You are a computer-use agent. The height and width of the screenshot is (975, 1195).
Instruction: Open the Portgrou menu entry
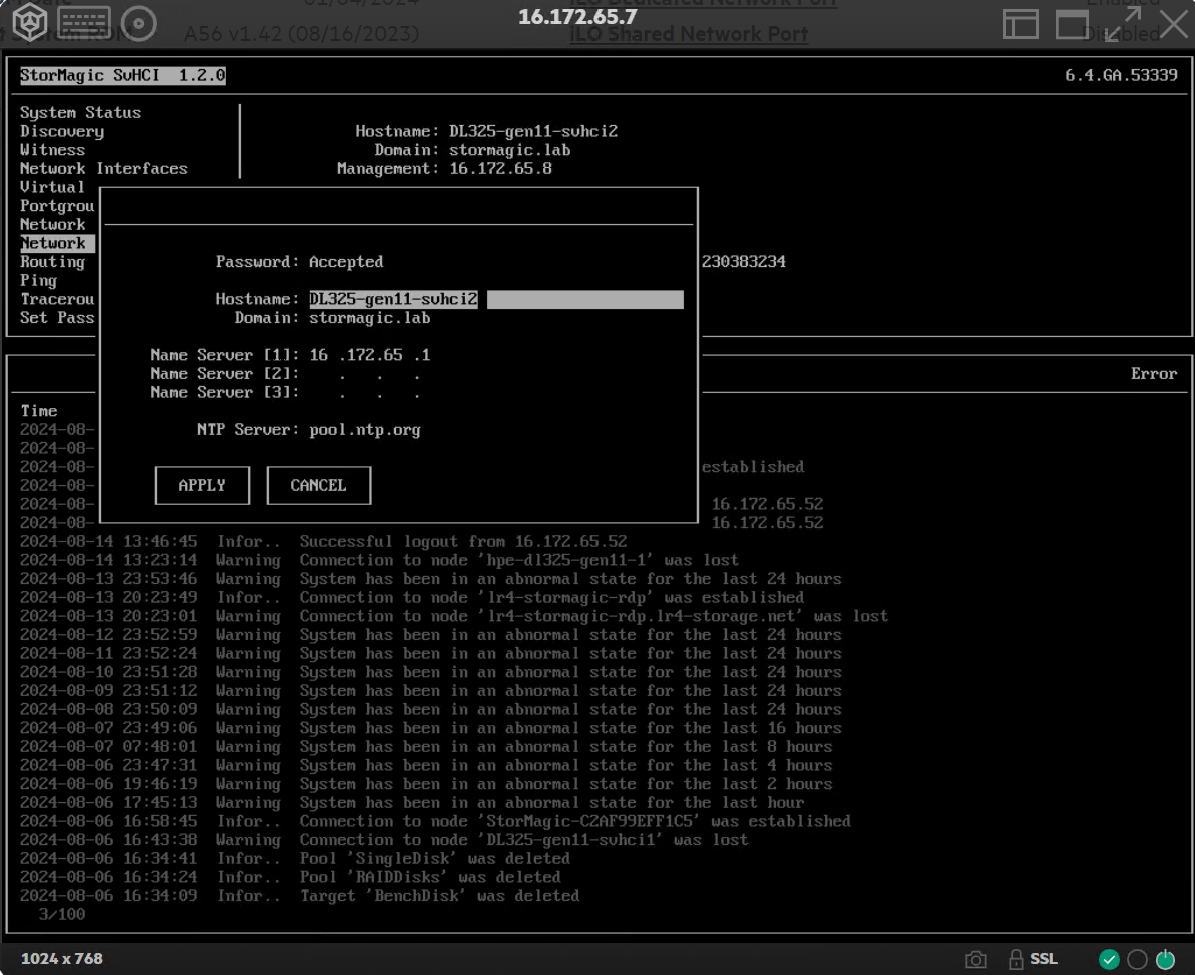[57, 206]
